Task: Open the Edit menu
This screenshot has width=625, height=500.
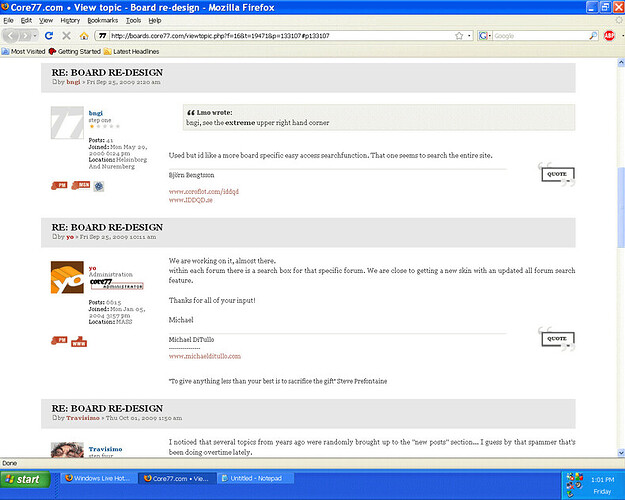Action: point(26,20)
